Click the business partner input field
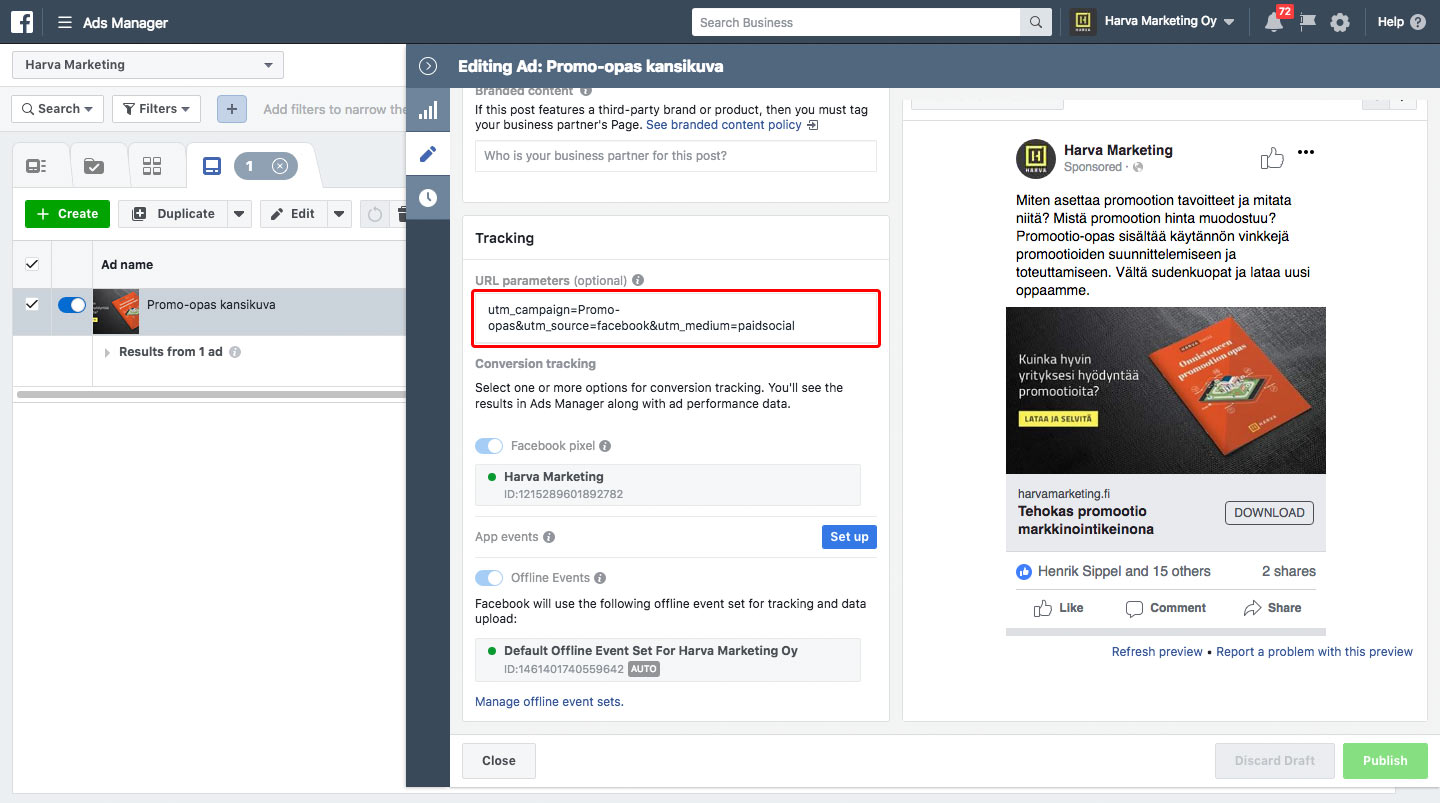The width and height of the screenshot is (1440, 803). (675, 156)
